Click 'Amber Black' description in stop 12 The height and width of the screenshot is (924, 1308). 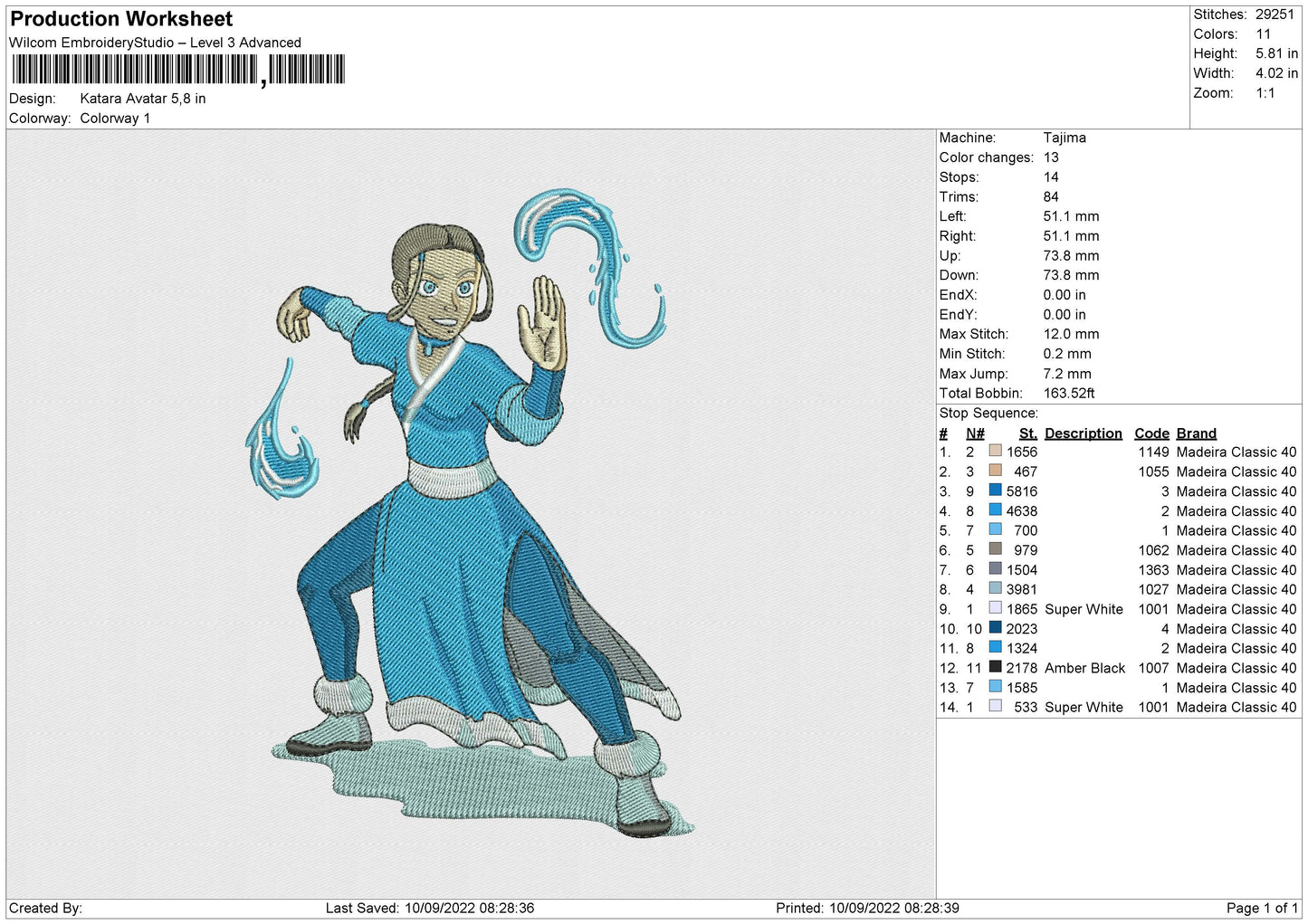pyautogui.click(x=1084, y=668)
